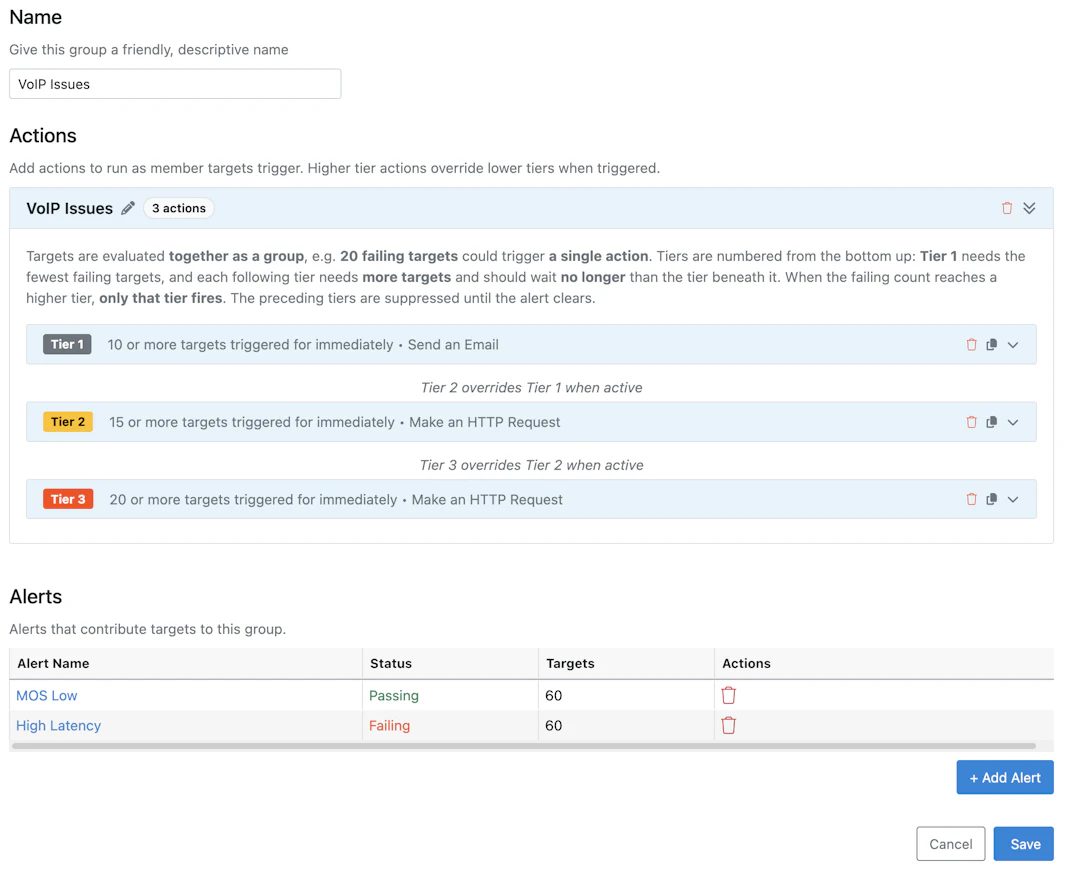Delete the Tier 1 action

972,345
